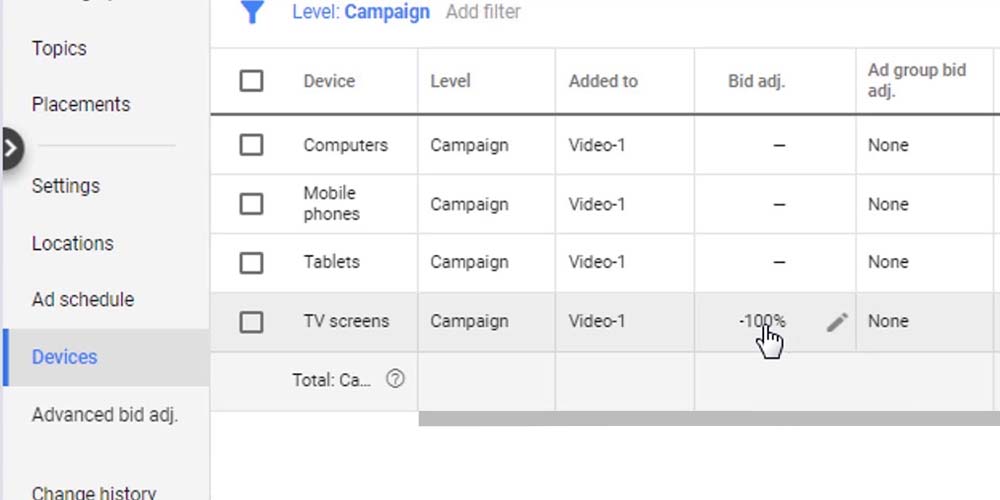
Task: Click Mobile phones bid adjustment dash cell
Action: [779, 204]
